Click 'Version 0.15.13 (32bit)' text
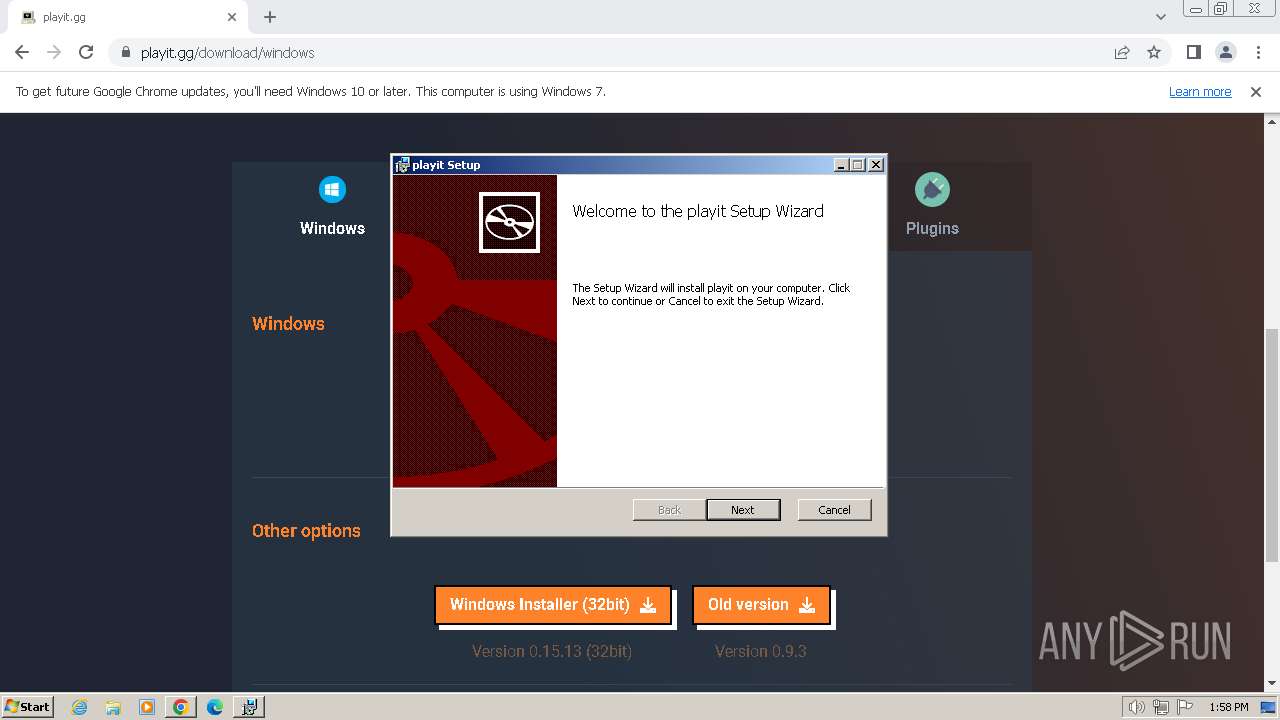This screenshot has height=720, width=1280. pyautogui.click(x=552, y=651)
